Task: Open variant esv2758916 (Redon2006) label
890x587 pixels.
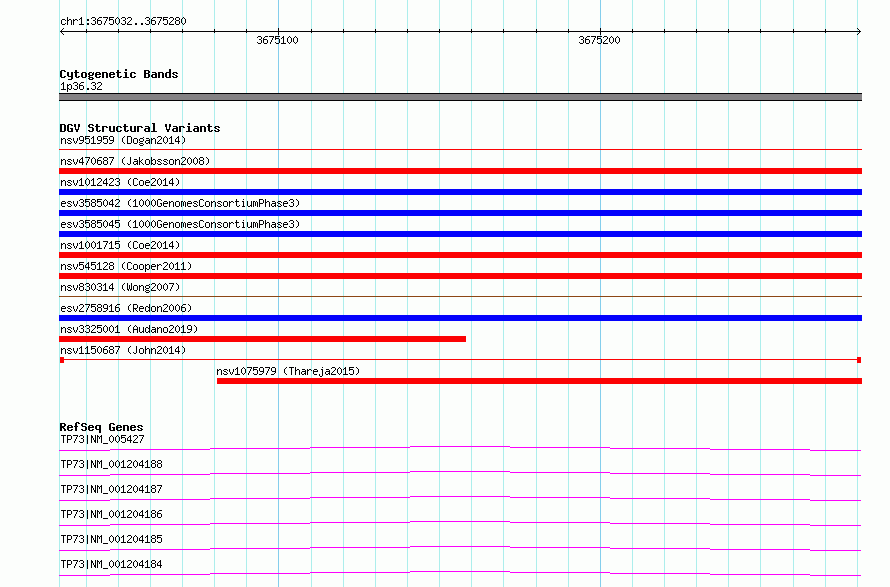Action: (126, 308)
